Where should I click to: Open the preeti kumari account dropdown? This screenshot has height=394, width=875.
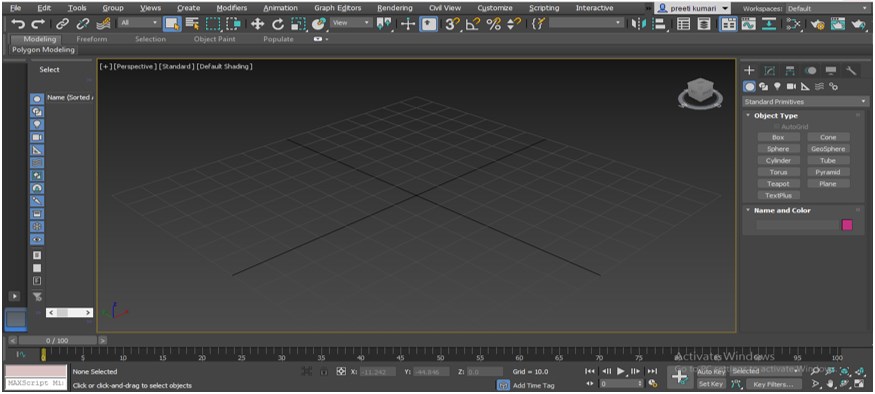pos(693,8)
